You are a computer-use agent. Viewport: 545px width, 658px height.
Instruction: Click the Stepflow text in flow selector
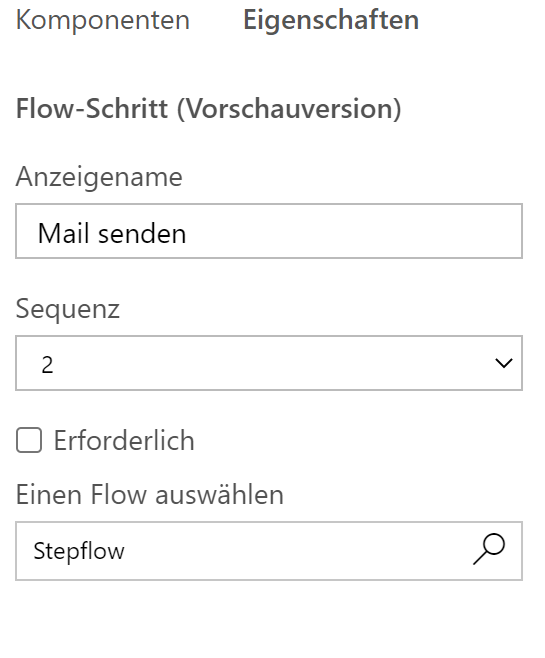pos(79,551)
